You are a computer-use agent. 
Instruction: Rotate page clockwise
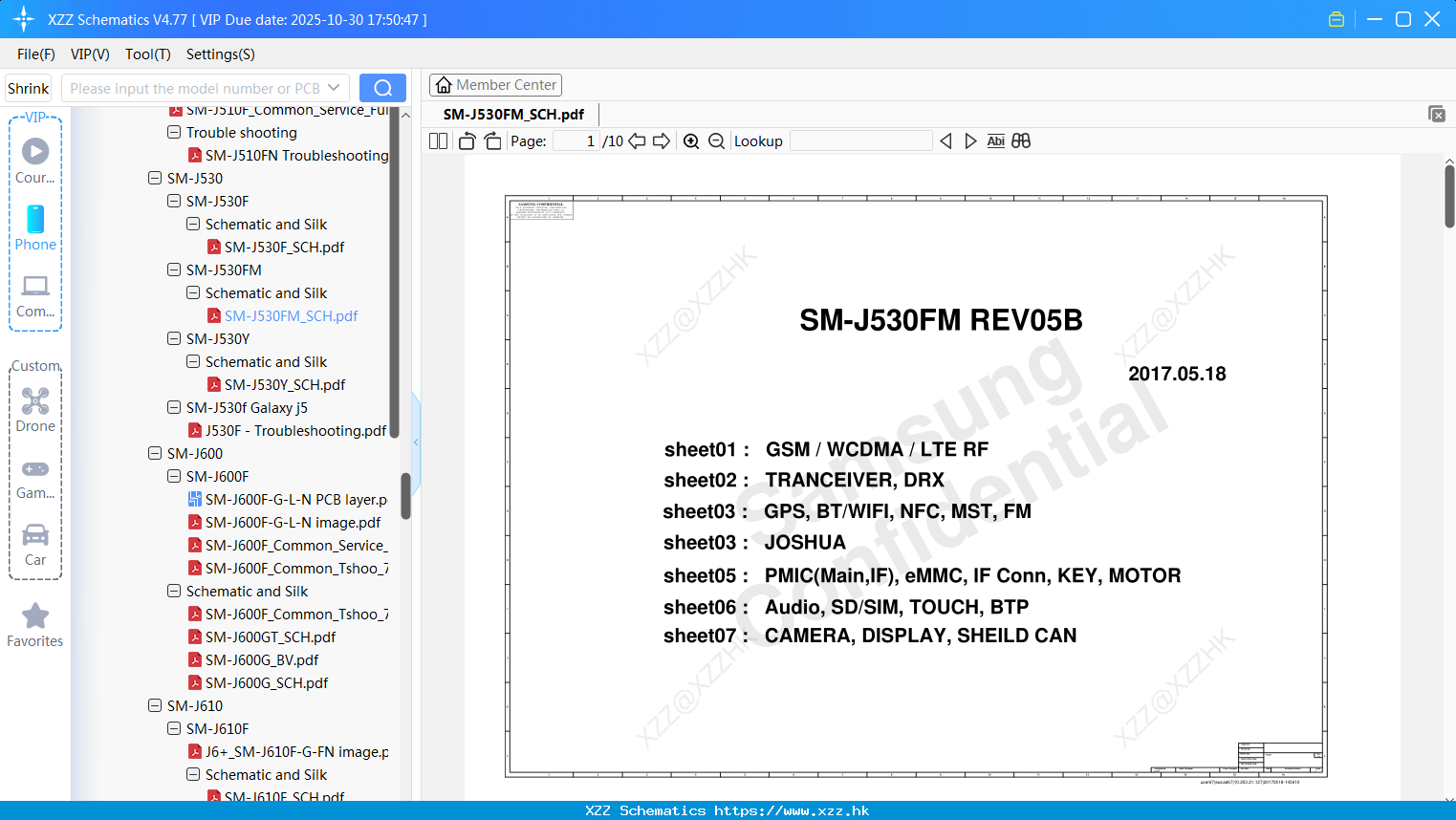(x=492, y=141)
